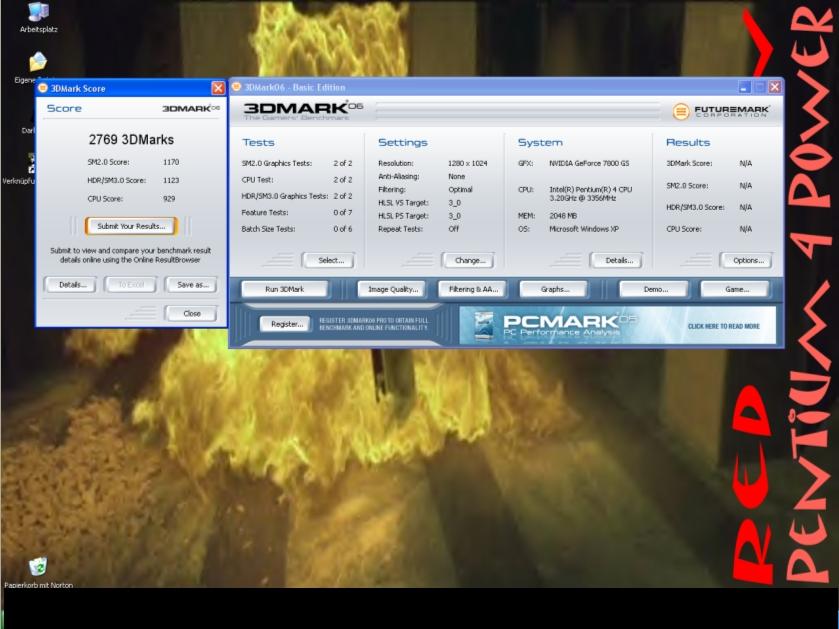Click the Futuremark Corporation logo
This screenshot has width=839, height=629.
click(721, 111)
